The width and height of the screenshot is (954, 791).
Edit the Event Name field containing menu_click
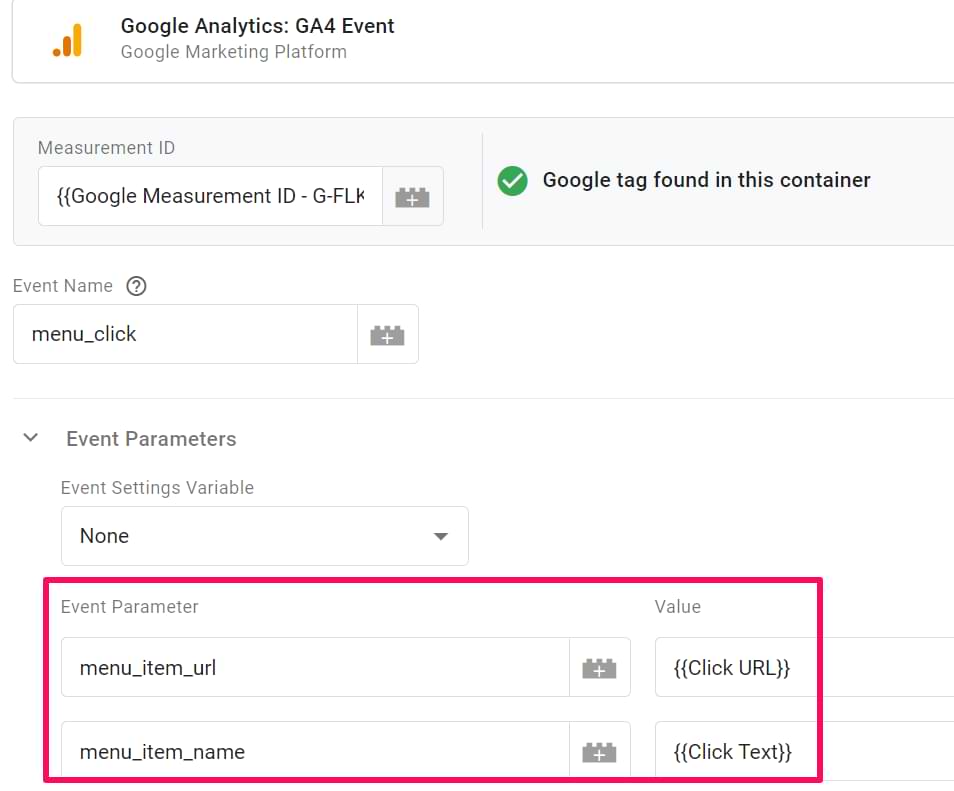click(185, 334)
